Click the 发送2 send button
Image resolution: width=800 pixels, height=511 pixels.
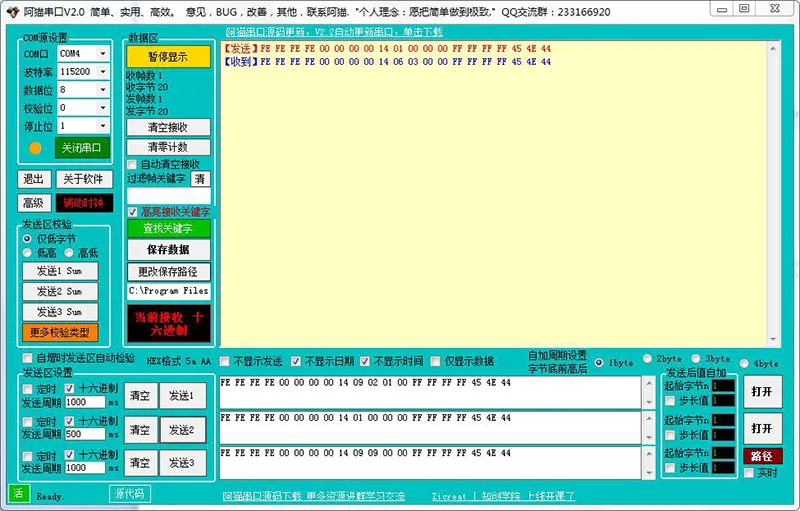click(182, 429)
